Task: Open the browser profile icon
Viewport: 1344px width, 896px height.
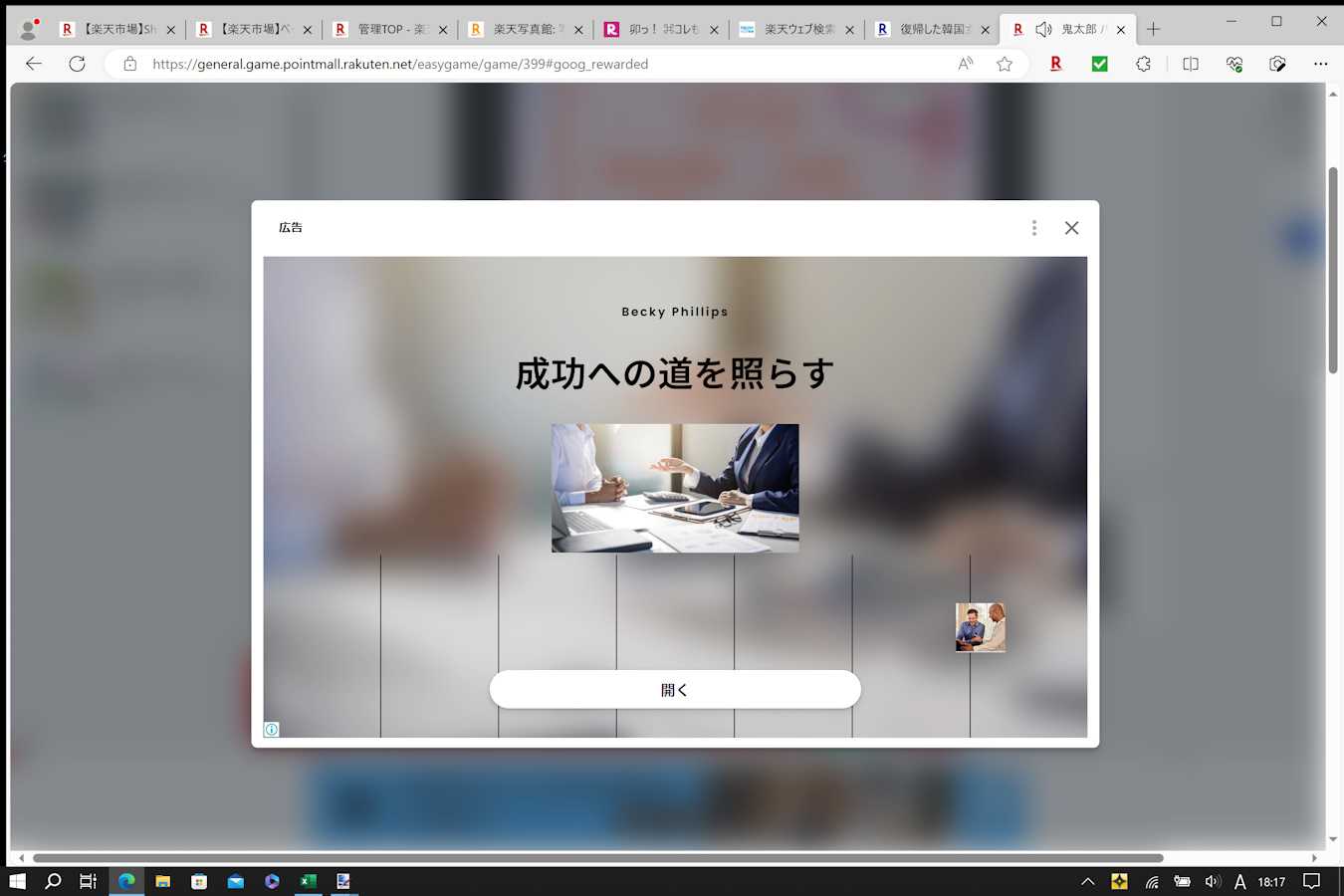Action: coord(29,29)
